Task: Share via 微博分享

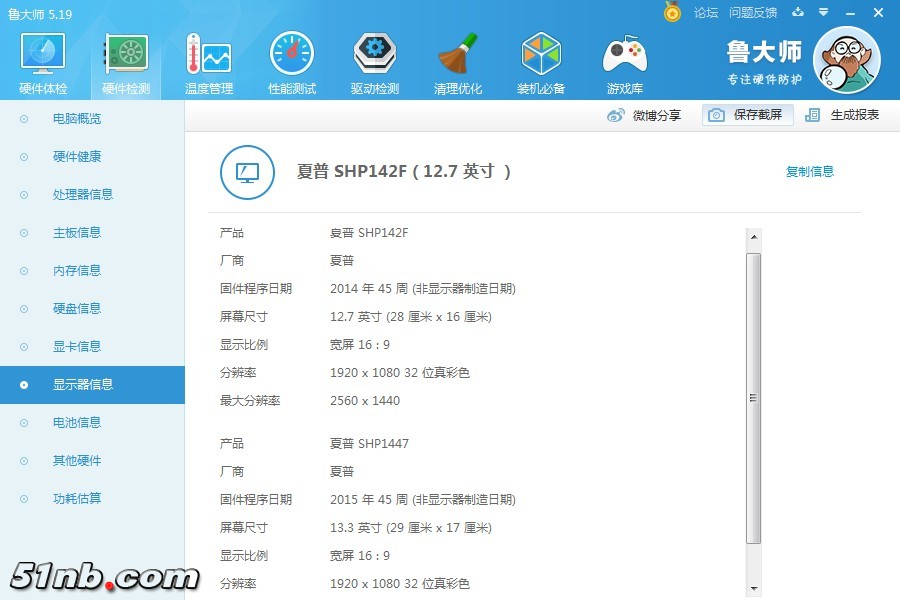Action: coord(645,115)
